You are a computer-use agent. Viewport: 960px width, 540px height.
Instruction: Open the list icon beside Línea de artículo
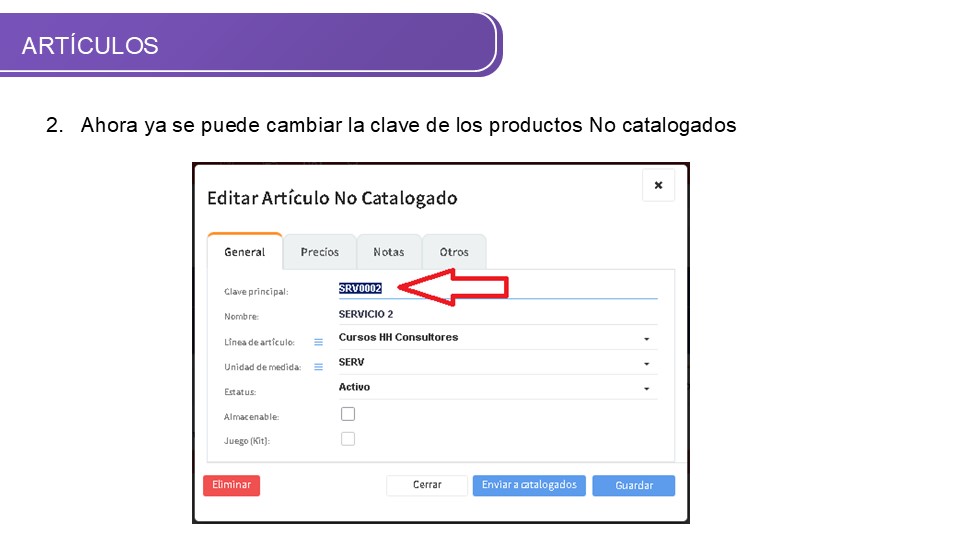[x=319, y=342]
